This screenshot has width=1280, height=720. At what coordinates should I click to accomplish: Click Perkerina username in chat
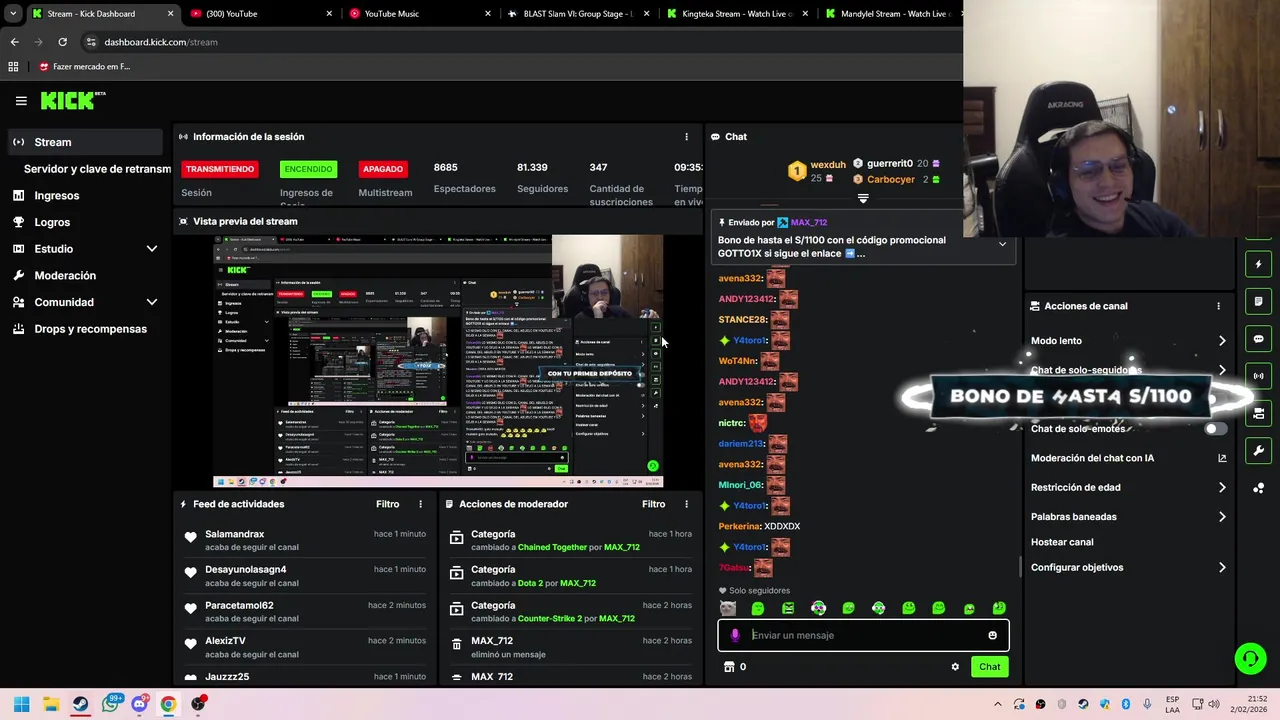point(740,526)
